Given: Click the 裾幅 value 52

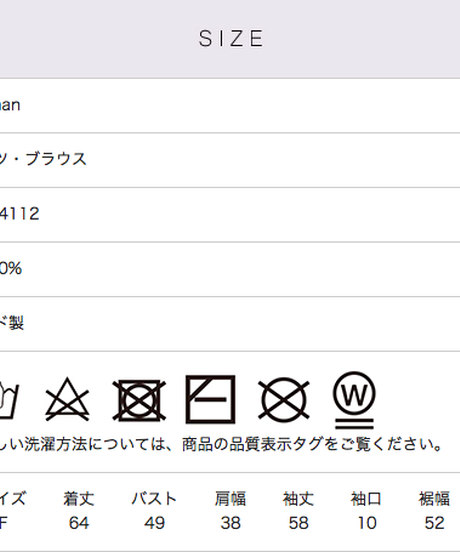Looking at the screenshot, I should click(x=434, y=523).
